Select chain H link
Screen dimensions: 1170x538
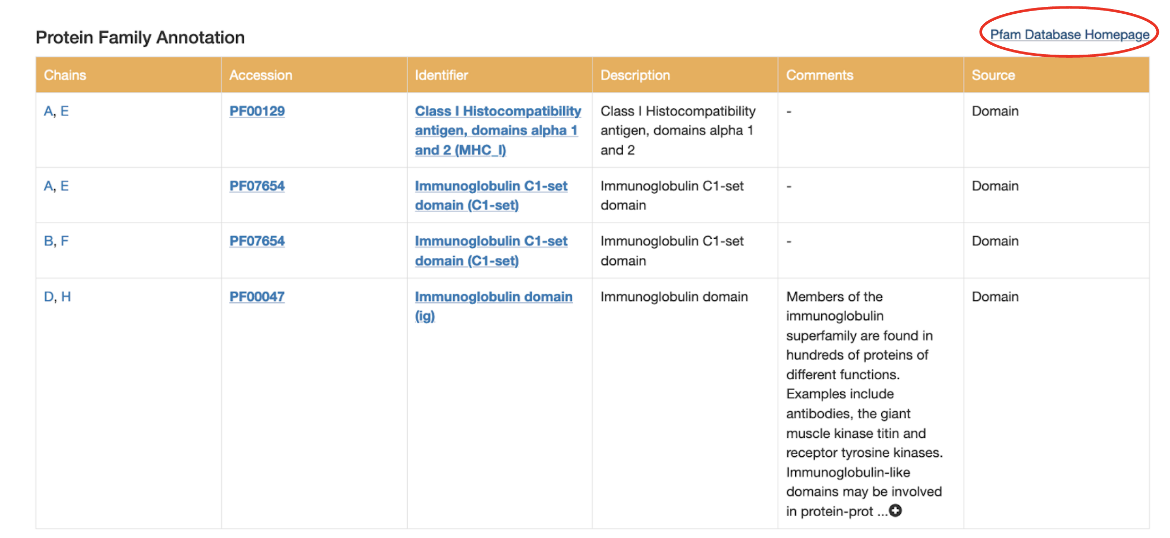[66, 296]
